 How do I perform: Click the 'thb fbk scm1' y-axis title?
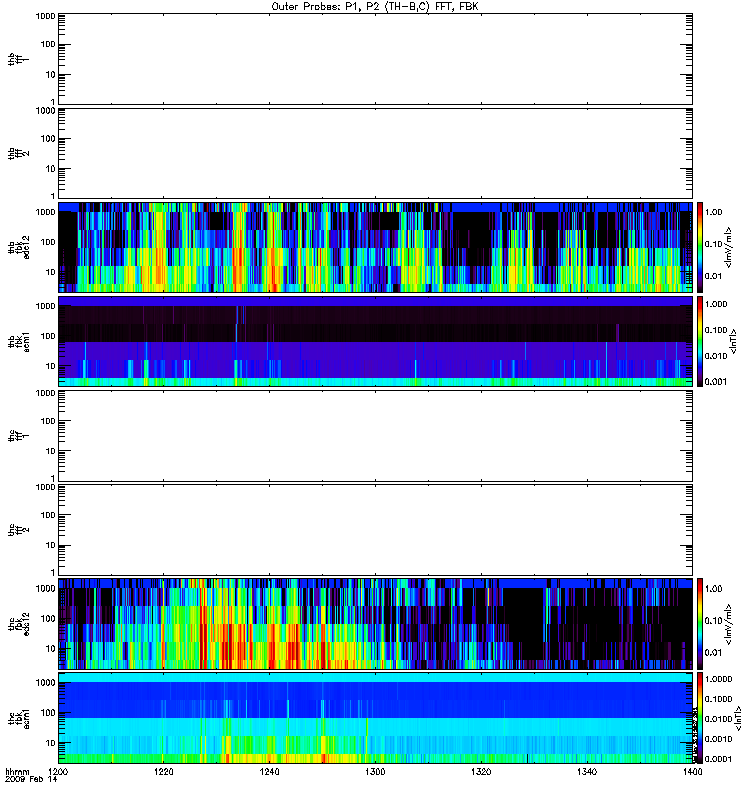19,342
